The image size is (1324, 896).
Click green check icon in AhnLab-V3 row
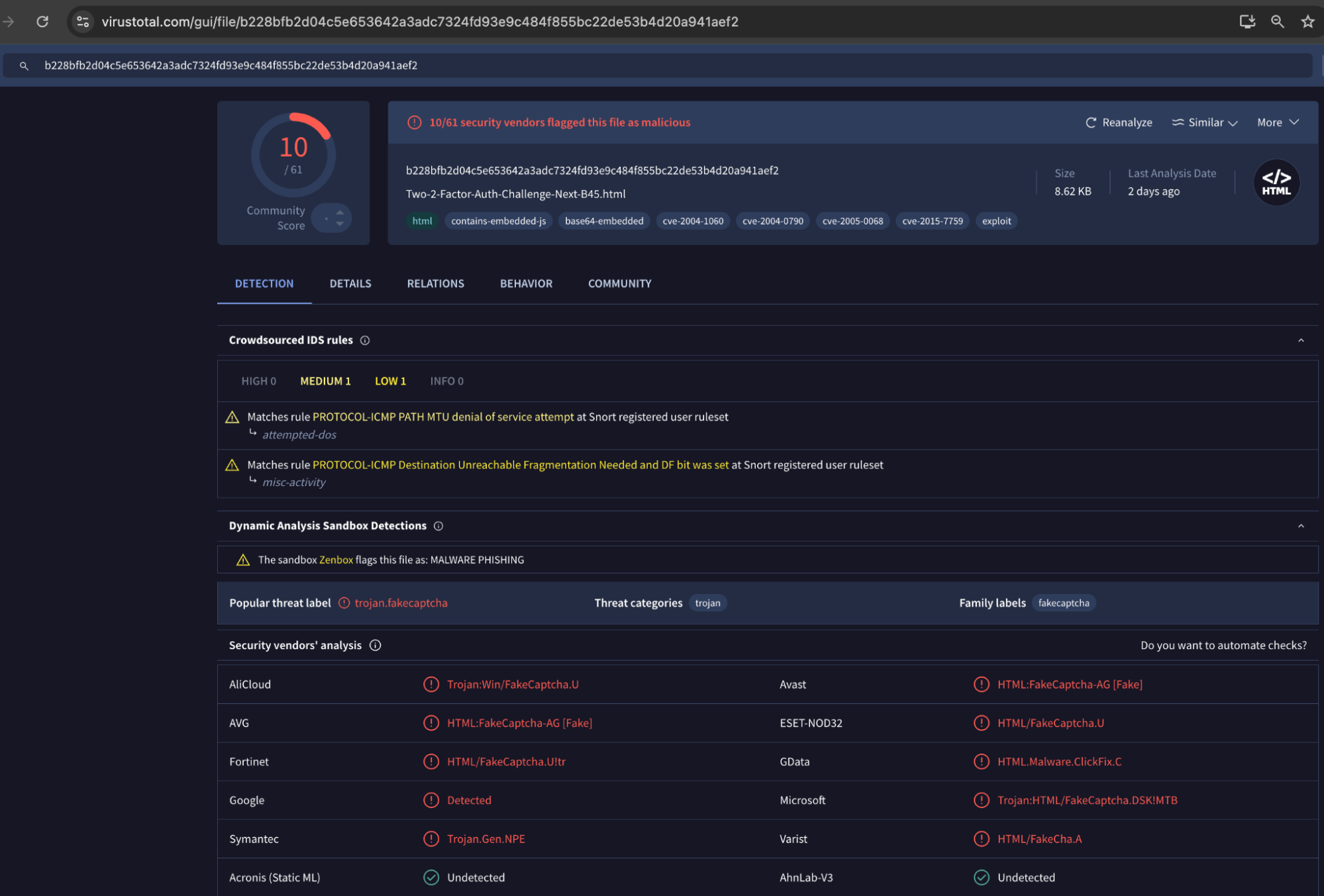[982, 877]
